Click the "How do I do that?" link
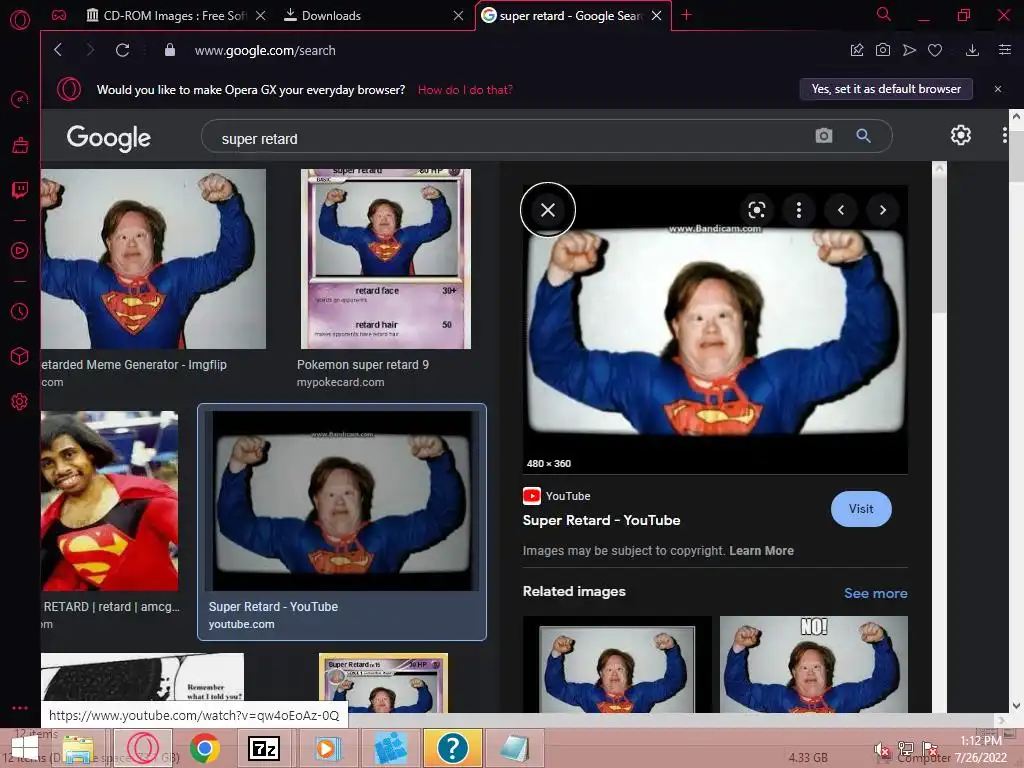 (x=465, y=89)
